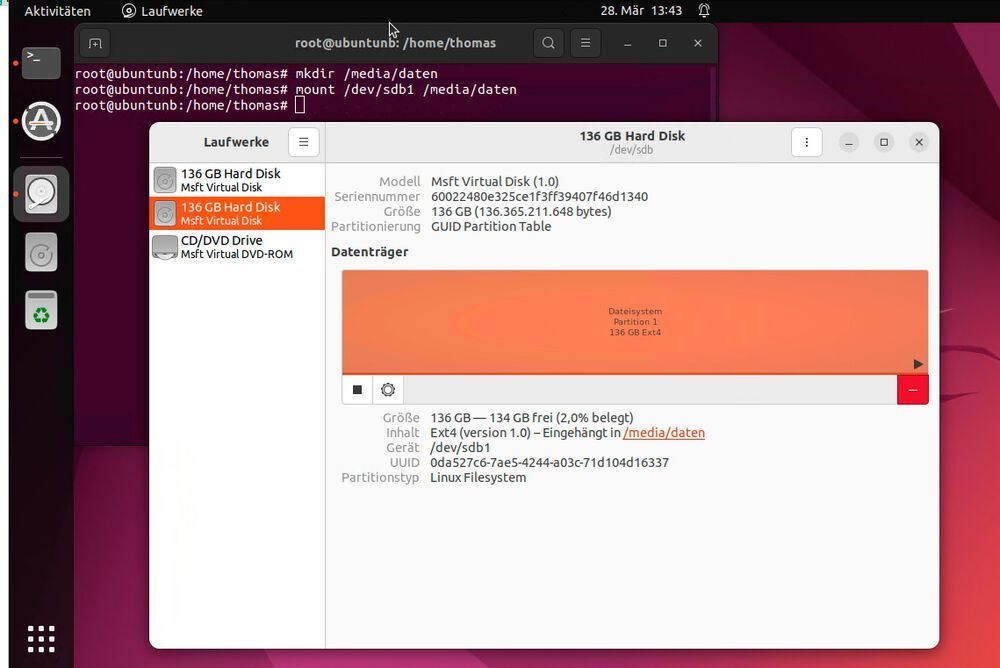Open the three-dot disk menu

(x=806, y=142)
